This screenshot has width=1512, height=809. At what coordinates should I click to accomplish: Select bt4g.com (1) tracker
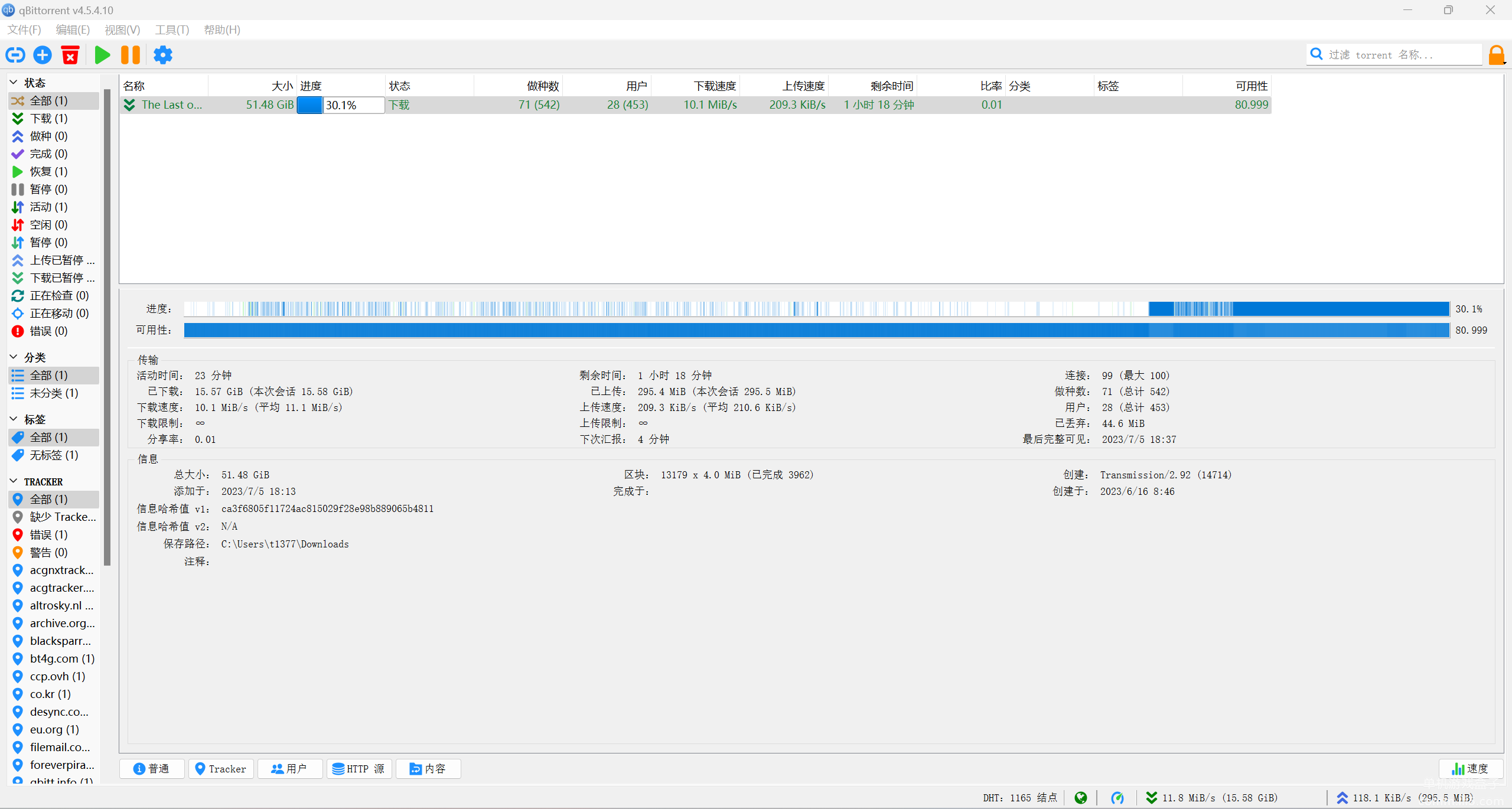[54, 658]
